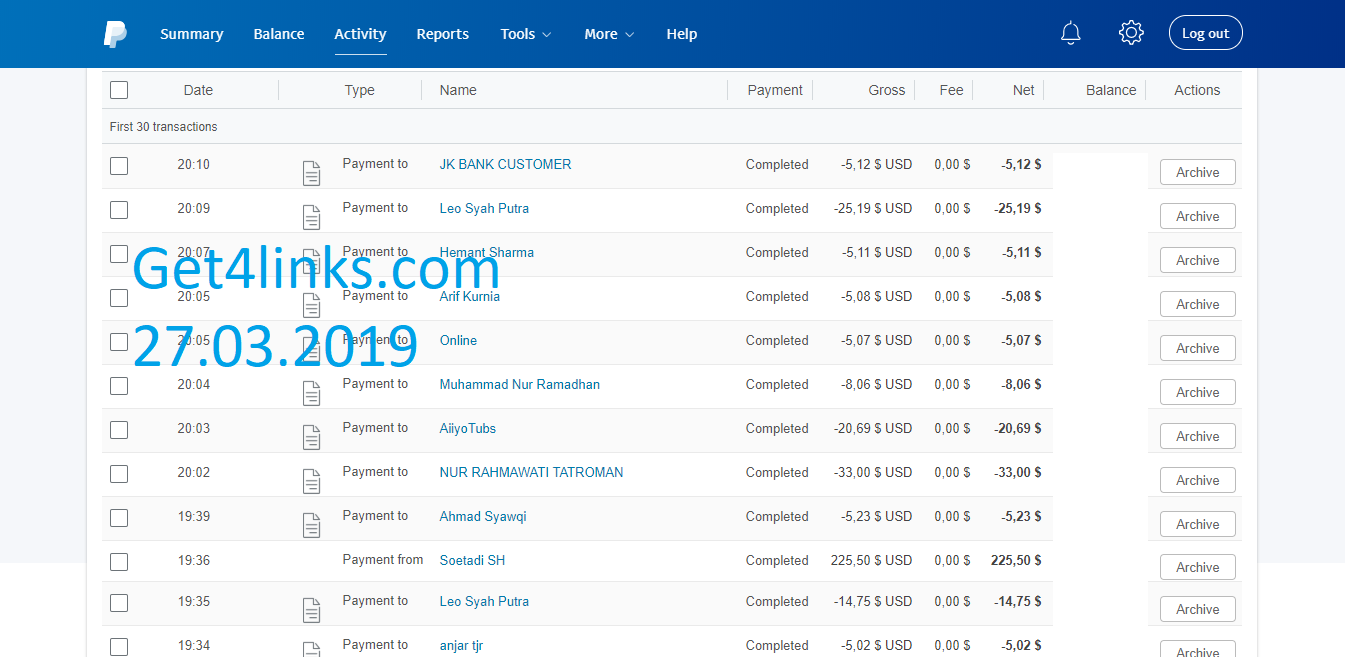This screenshot has width=1345, height=657.
Task: Tick checkbox for Hemant Sharma row
Action: click(x=119, y=254)
